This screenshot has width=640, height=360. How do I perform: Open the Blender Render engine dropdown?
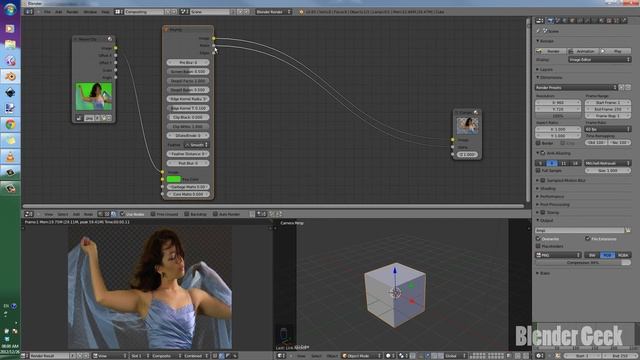click(273, 12)
